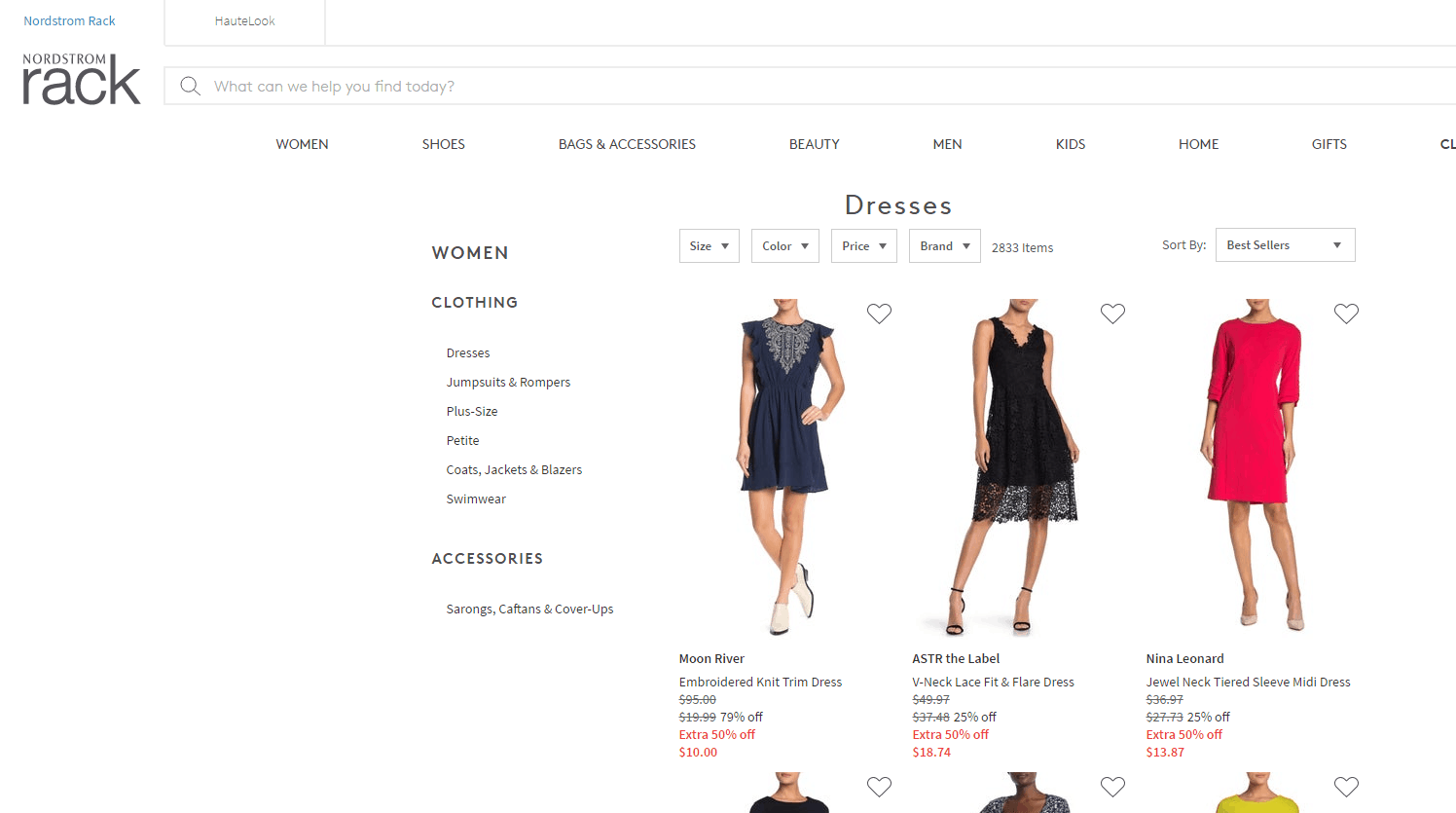This screenshot has height=813, width=1456.
Task: Click the Nina Leonard brand name
Action: [x=1184, y=659]
